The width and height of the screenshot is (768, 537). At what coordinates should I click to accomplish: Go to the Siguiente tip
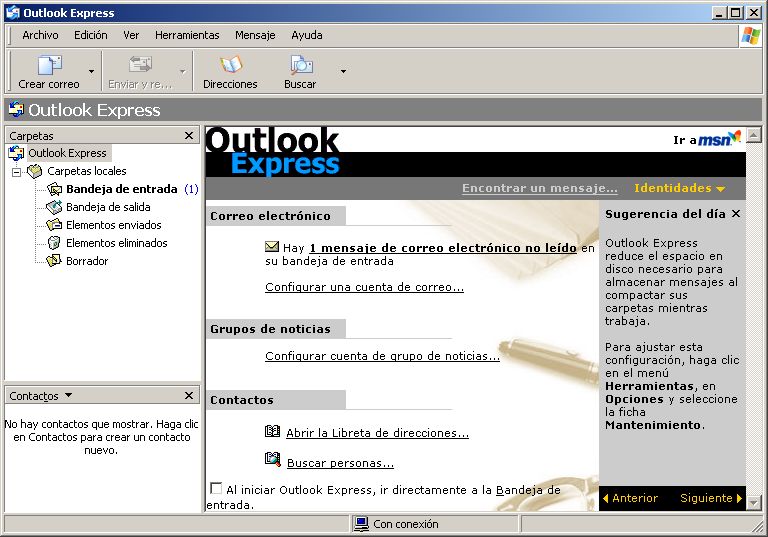pos(711,498)
